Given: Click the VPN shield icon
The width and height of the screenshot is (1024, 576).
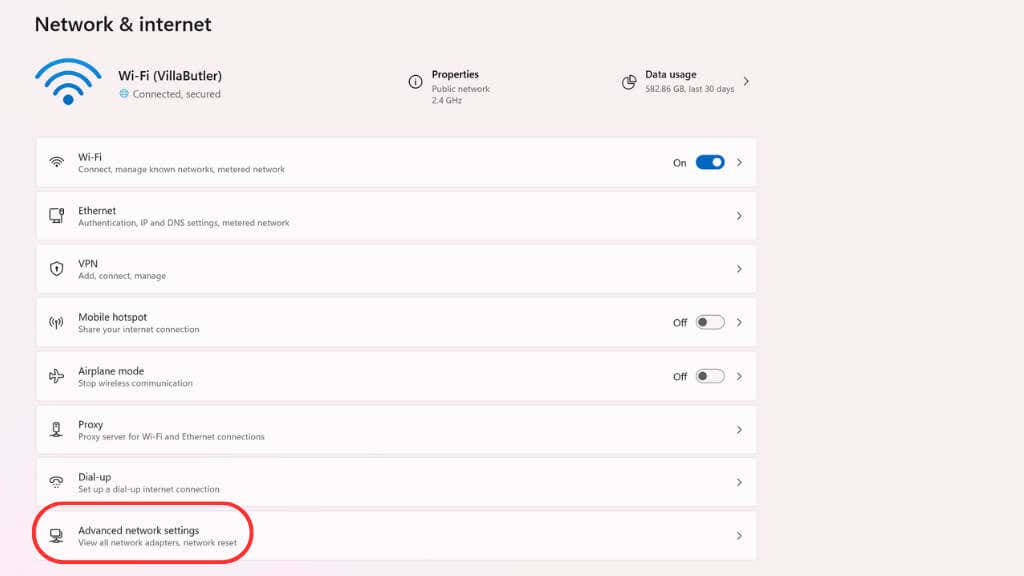Looking at the screenshot, I should [57, 269].
